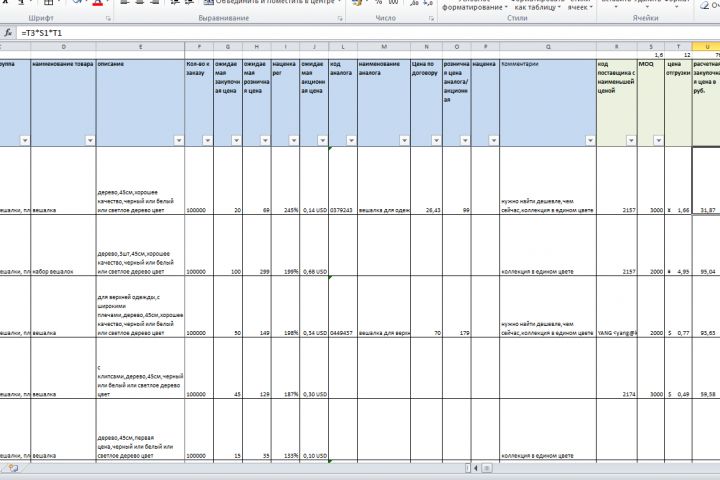Open filter dropdown for код аналога column
The height and width of the screenshot is (480, 720).
coord(351,141)
